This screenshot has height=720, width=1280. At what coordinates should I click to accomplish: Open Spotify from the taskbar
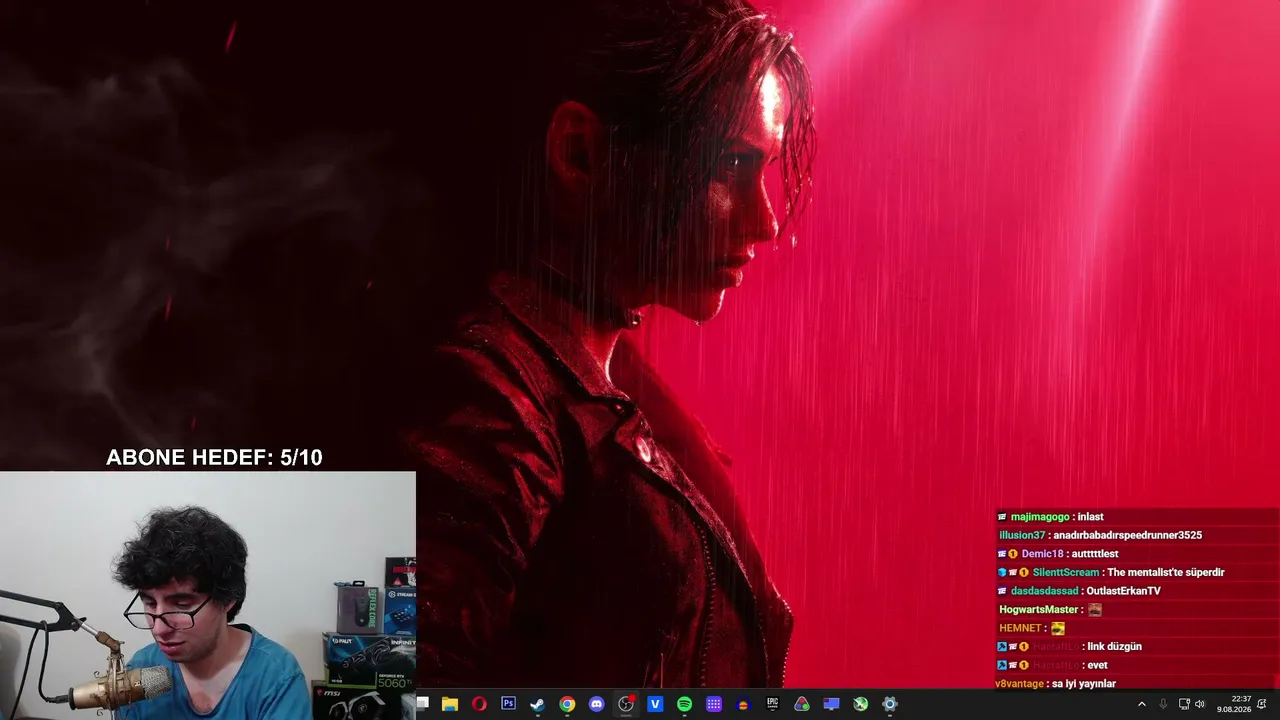tap(684, 704)
